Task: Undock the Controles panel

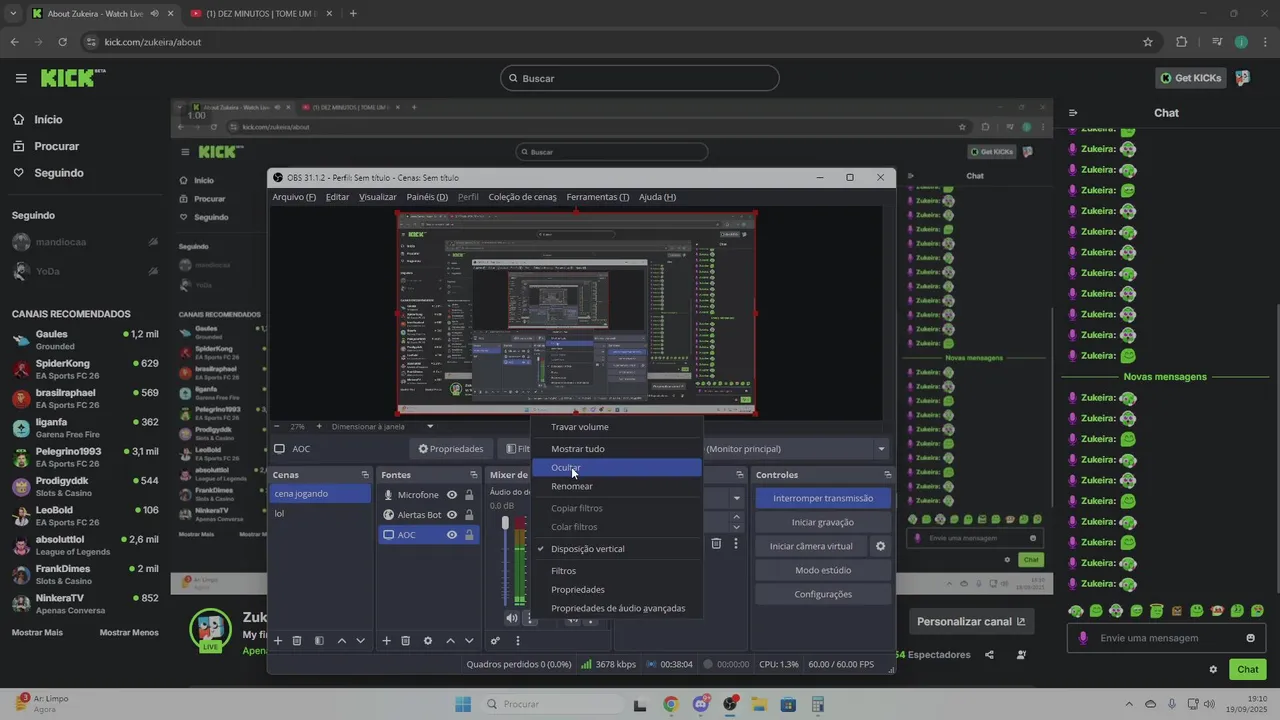Action: click(x=887, y=475)
